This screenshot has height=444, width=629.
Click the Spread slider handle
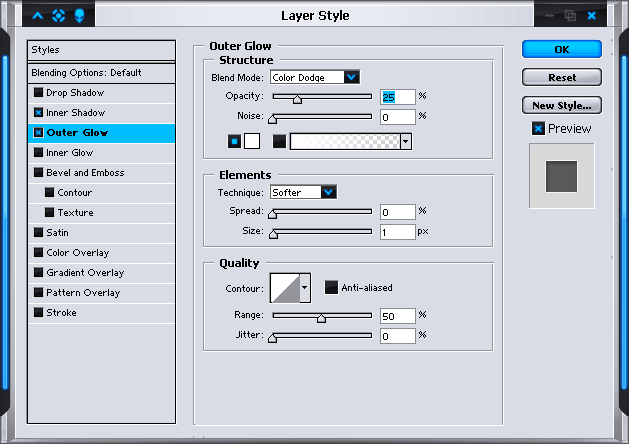[272, 214]
